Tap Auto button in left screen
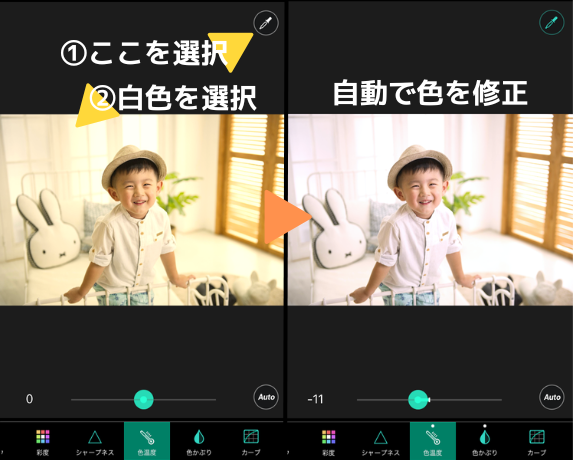The image size is (573, 460). pyautogui.click(x=266, y=397)
